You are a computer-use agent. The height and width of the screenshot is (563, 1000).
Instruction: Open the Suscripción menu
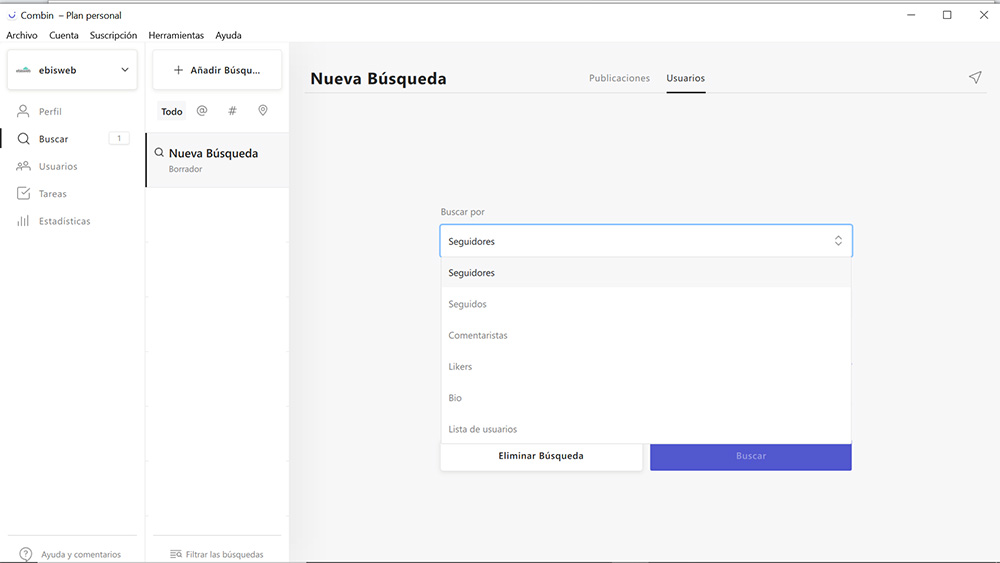114,35
